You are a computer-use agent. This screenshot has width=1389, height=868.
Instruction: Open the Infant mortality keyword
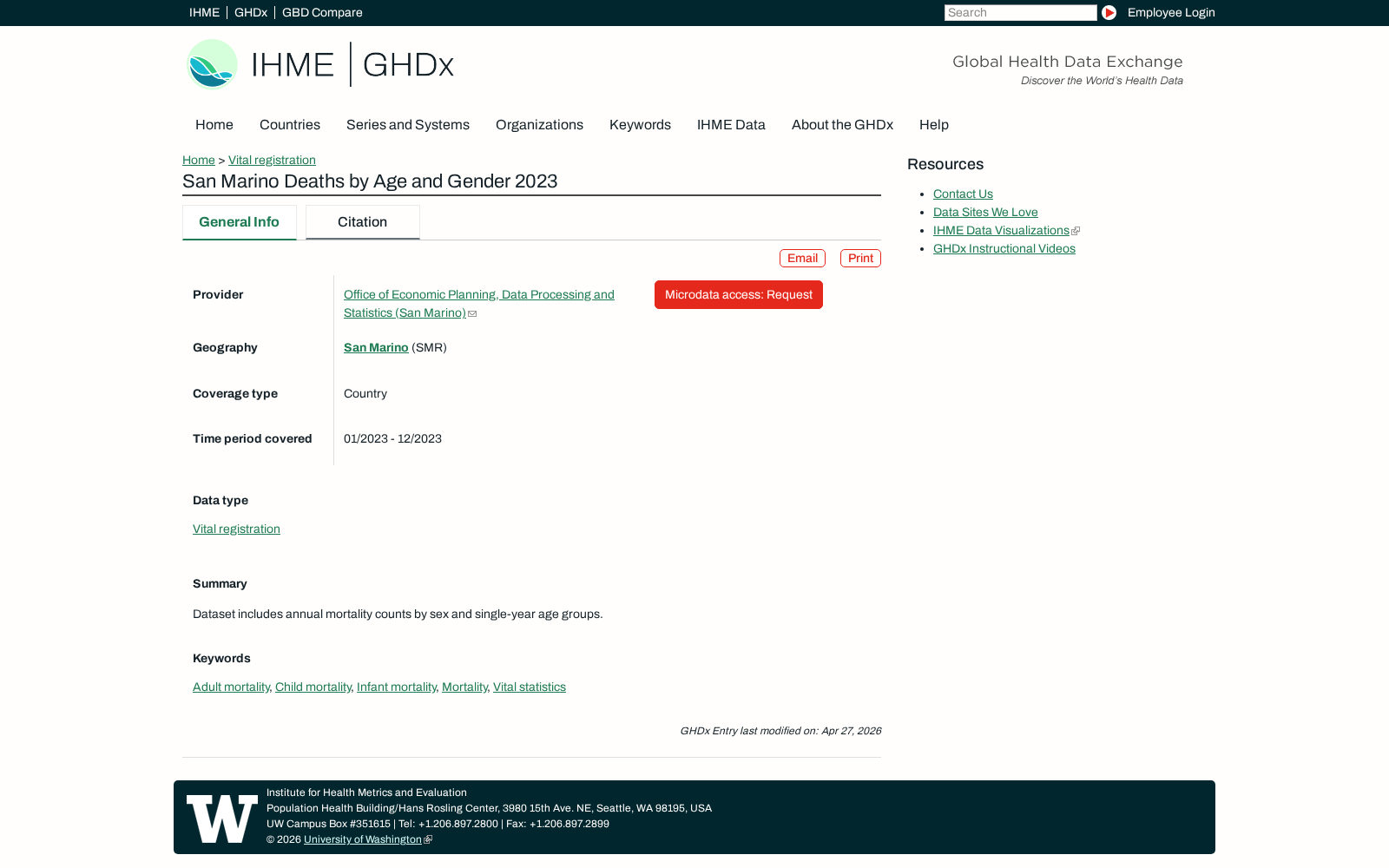pyautogui.click(x=397, y=687)
